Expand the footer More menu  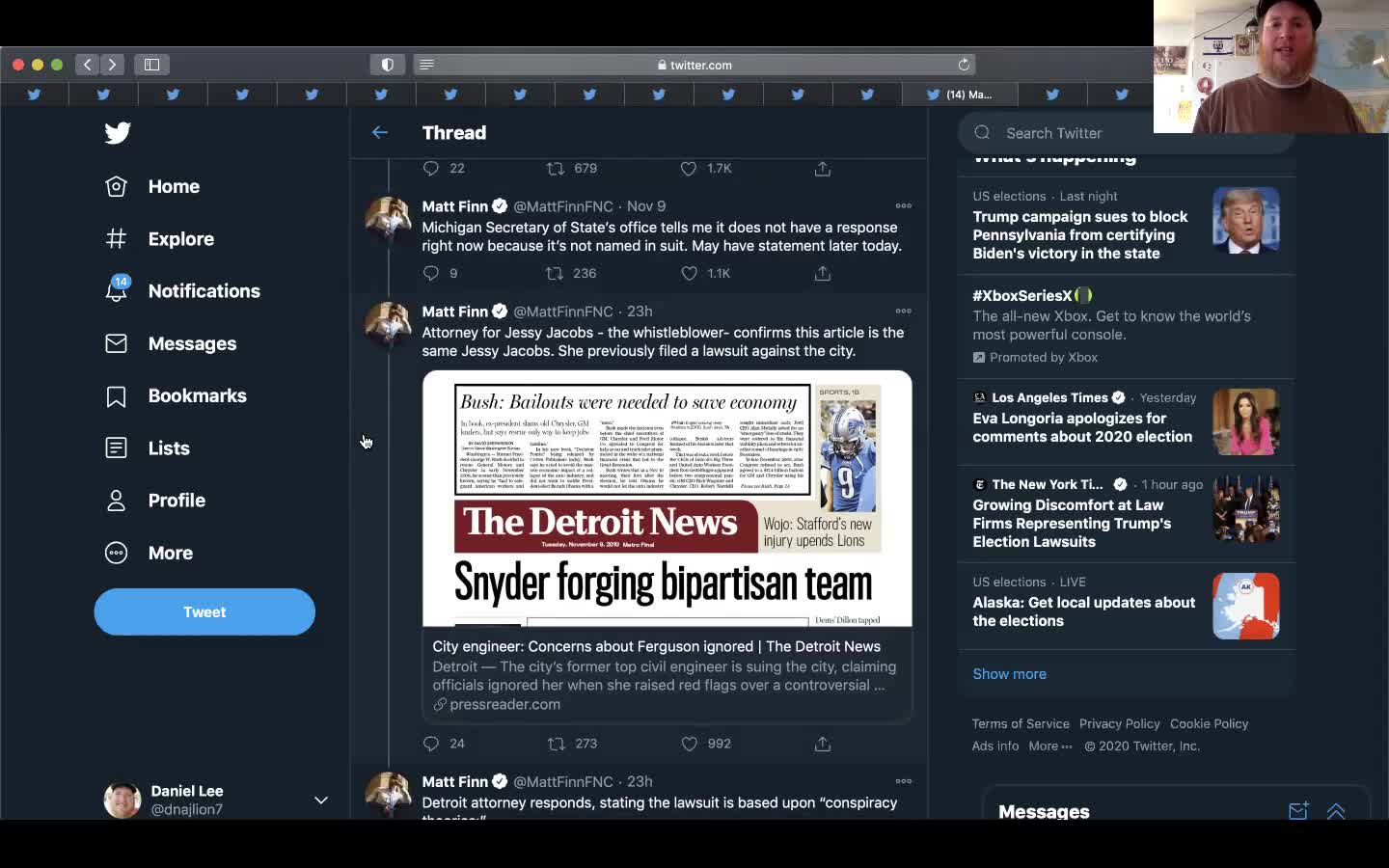pos(1050,746)
